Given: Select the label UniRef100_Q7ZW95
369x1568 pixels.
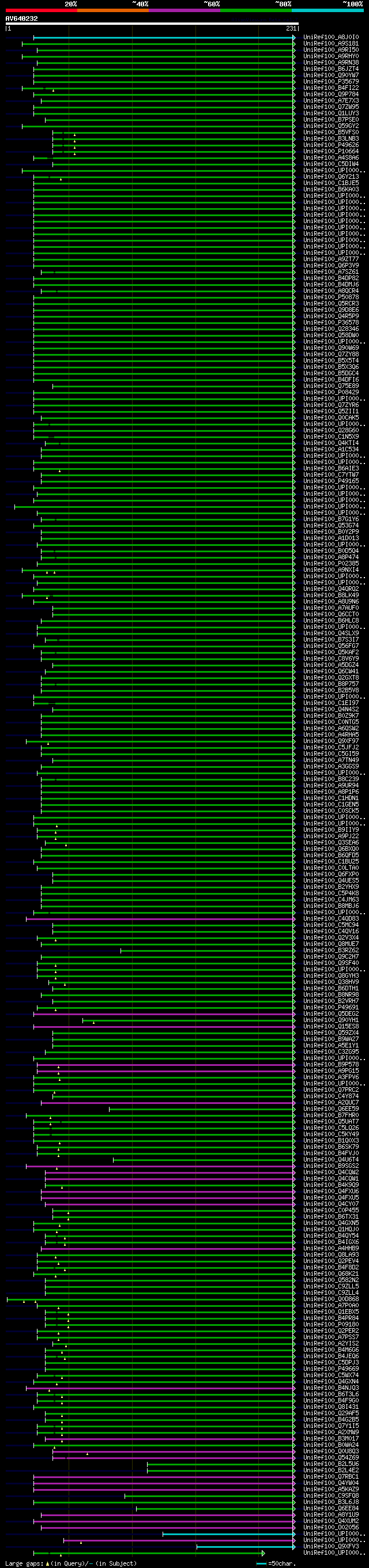Looking at the screenshot, I should tap(332, 107).
